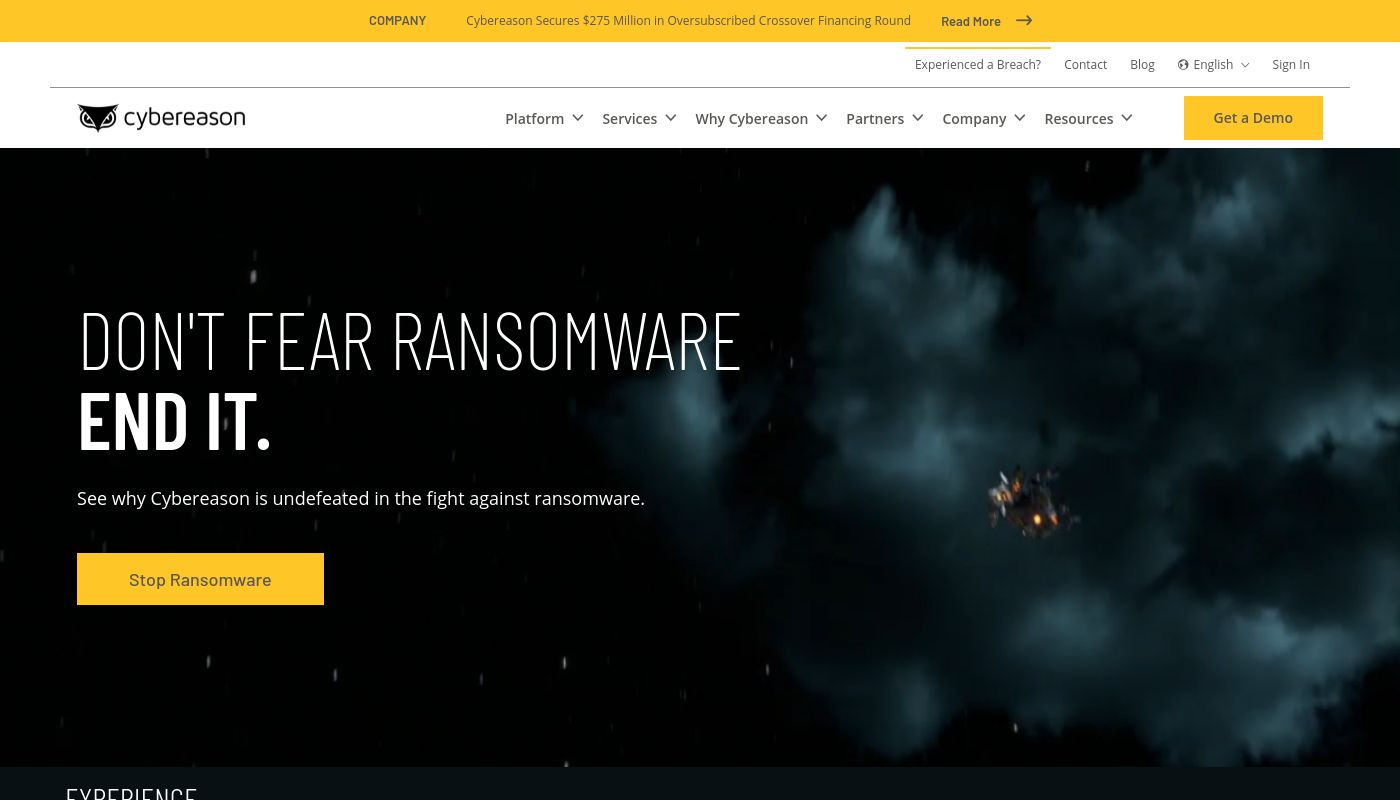1400x800 pixels.
Task: Expand the Why Cybereason chevron
Action: click(x=822, y=118)
